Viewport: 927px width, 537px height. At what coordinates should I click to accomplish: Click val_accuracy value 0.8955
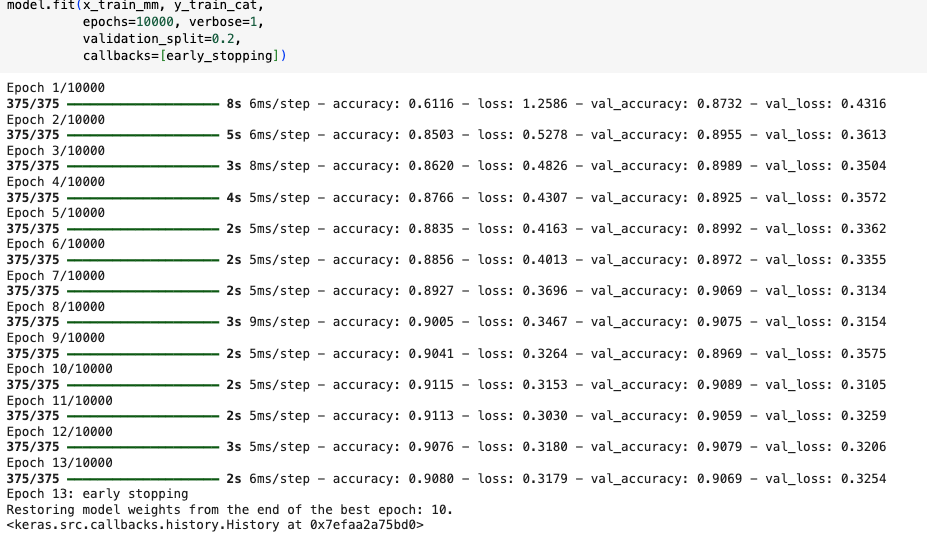click(x=719, y=135)
